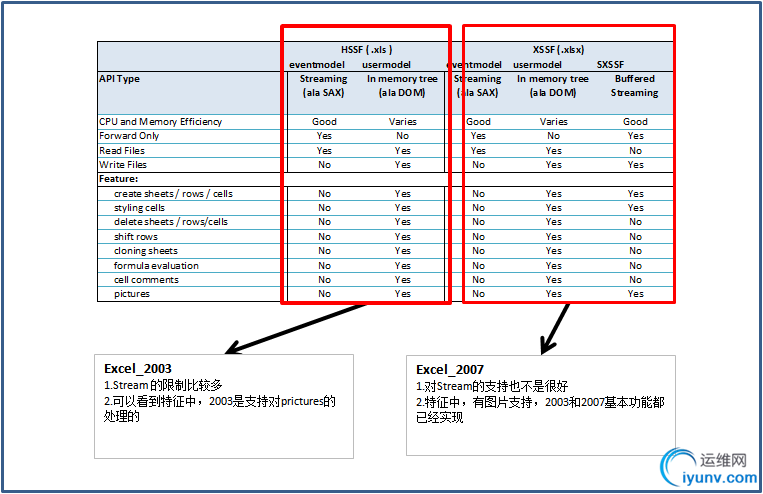Select line 2.特征中，有图片支持 in Excel_2007 note
This screenshot has height=494, width=763.
click(x=540, y=410)
